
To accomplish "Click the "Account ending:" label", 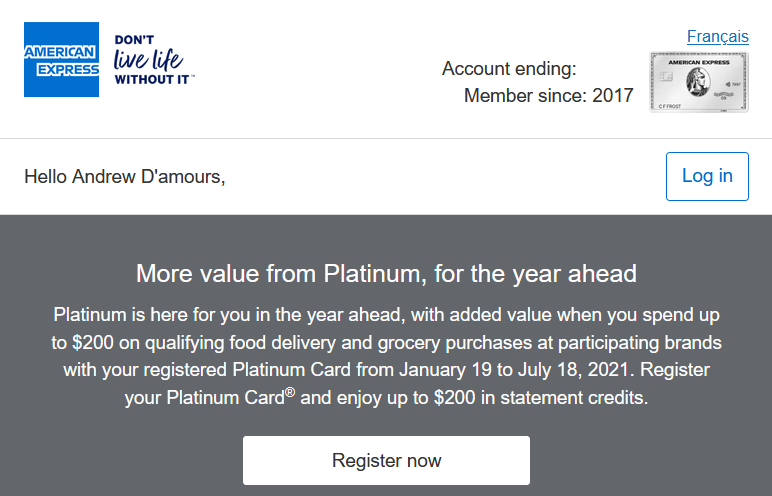I will point(509,68).
